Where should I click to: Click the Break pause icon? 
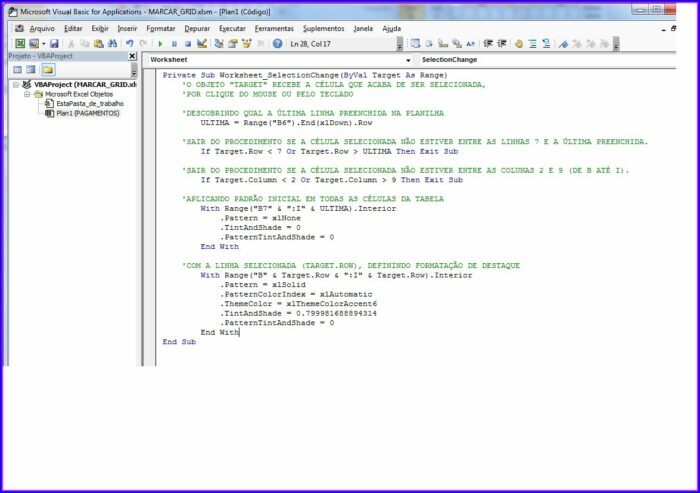coord(174,44)
